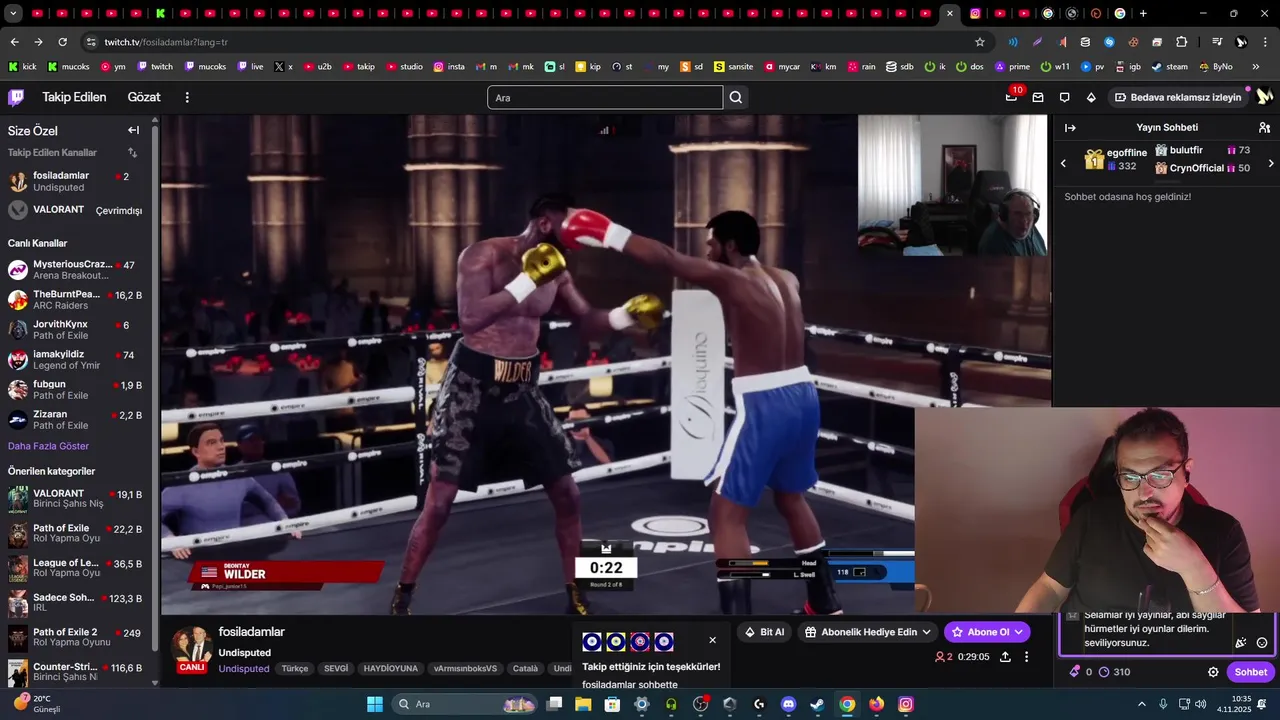Open Chrome's three-dot main menu
Viewport: 1280px width, 720px height.
(x=1265, y=42)
